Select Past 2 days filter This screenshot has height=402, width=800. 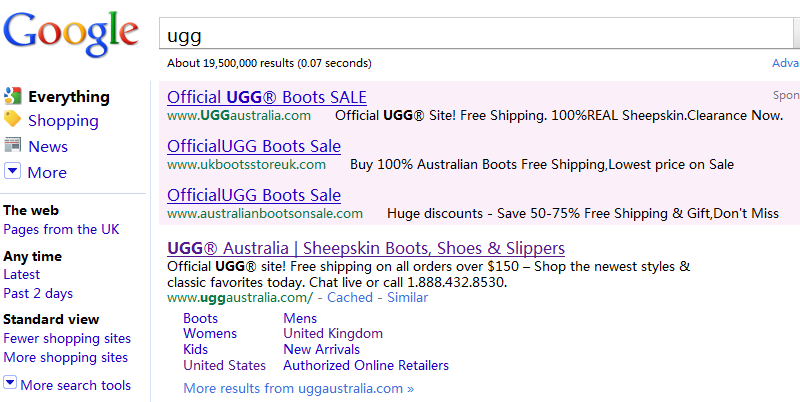(38, 294)
